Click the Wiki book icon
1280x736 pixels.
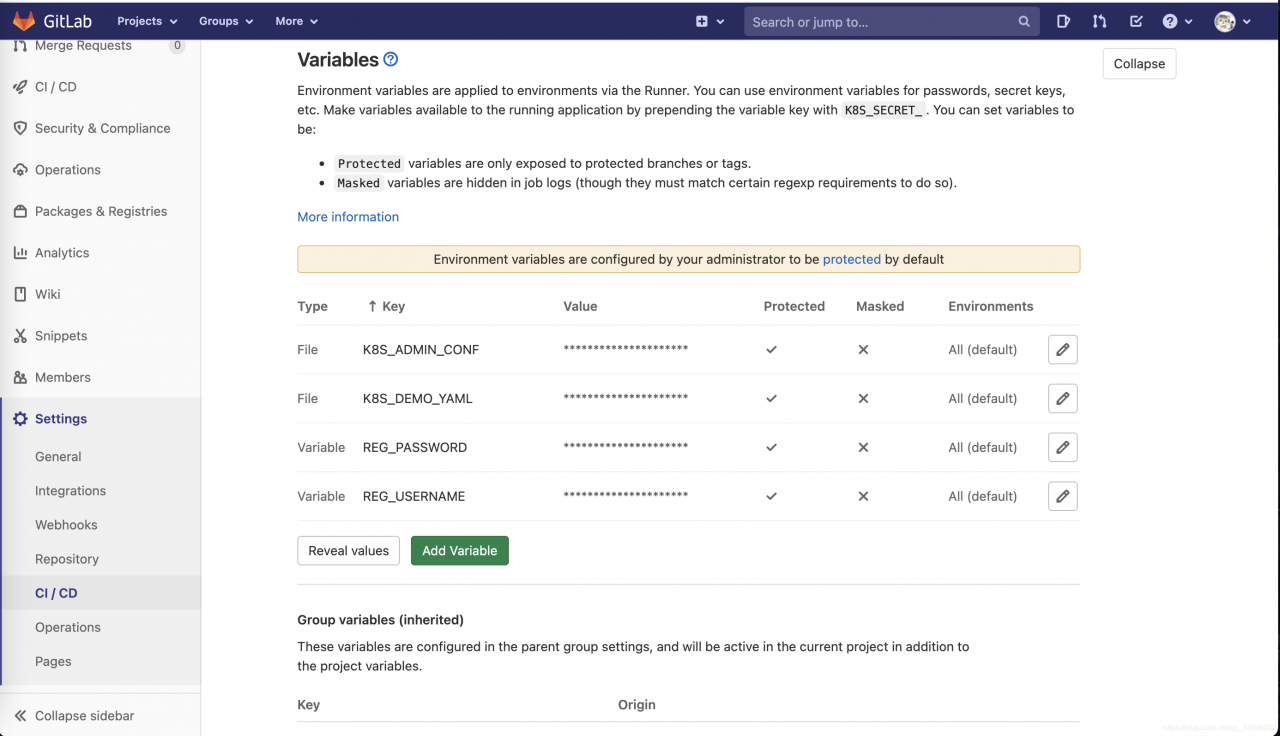coord(20,294)
